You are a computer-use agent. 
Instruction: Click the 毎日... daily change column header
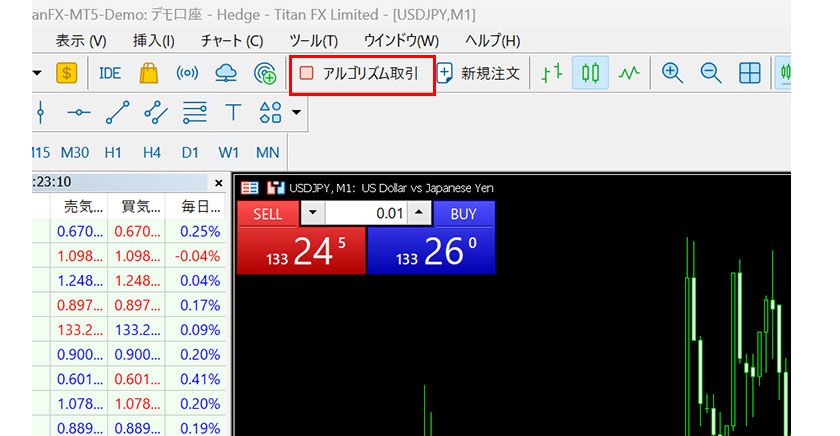coord(196,206)
